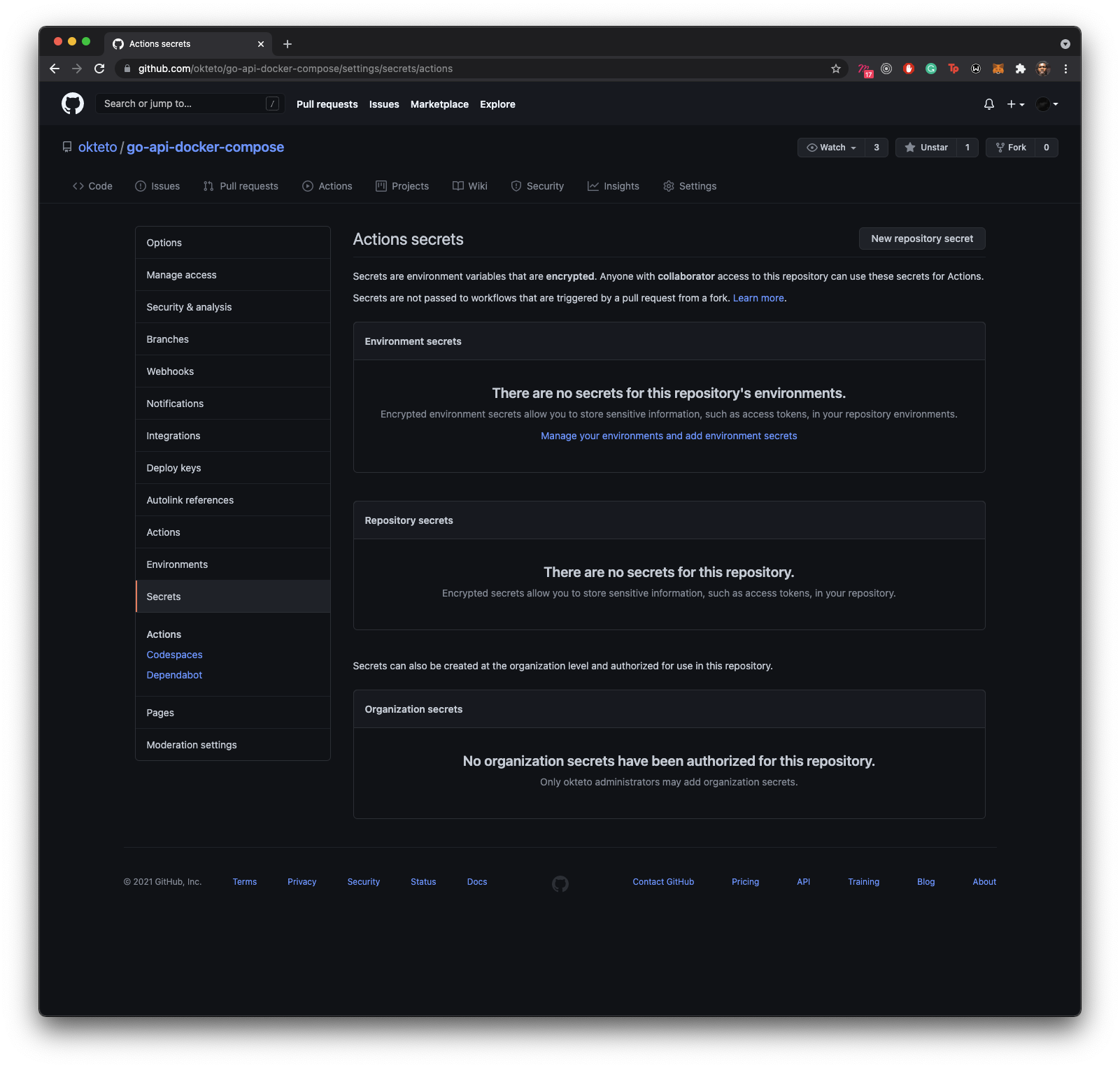This screenshot has height=1068, width=1120.
Task: Open the Insights tab
Action: pyautogui.click(x=614, y=186)
